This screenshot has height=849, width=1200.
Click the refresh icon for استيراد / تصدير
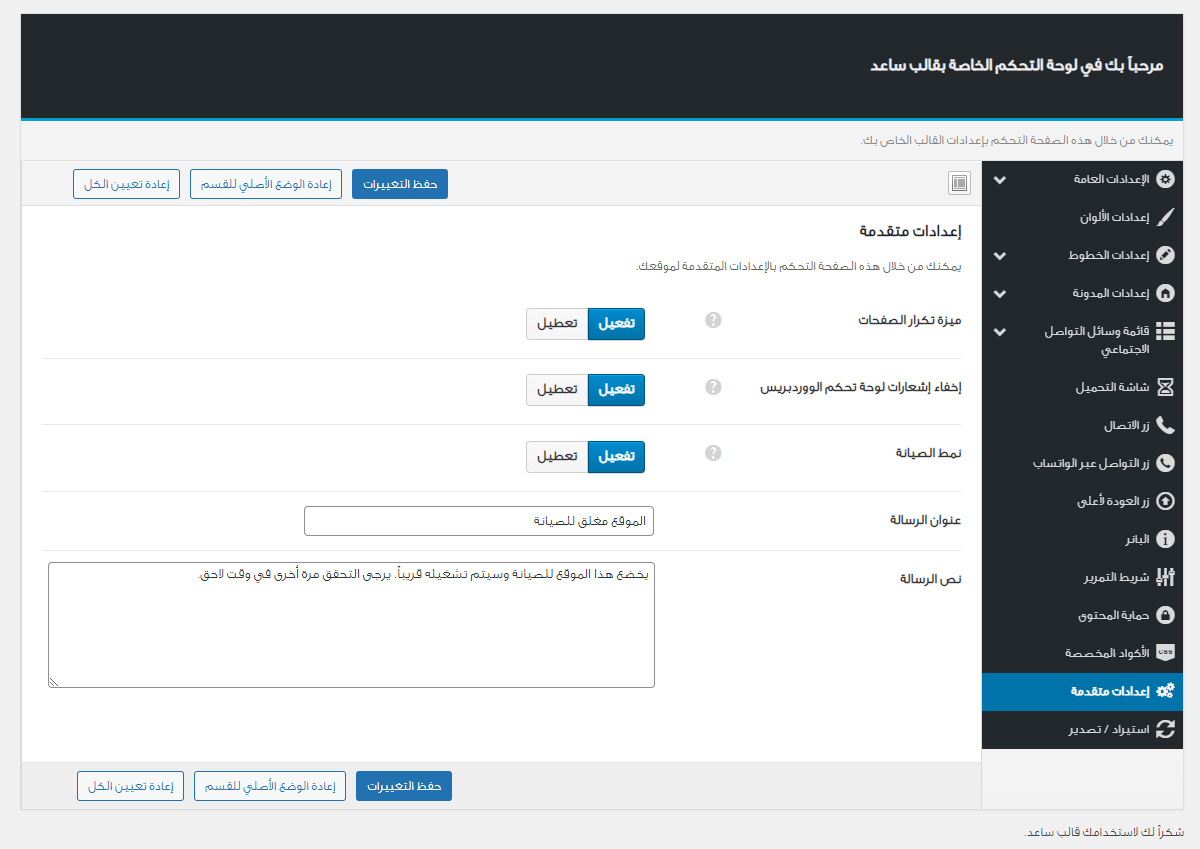coord(1165,729)
